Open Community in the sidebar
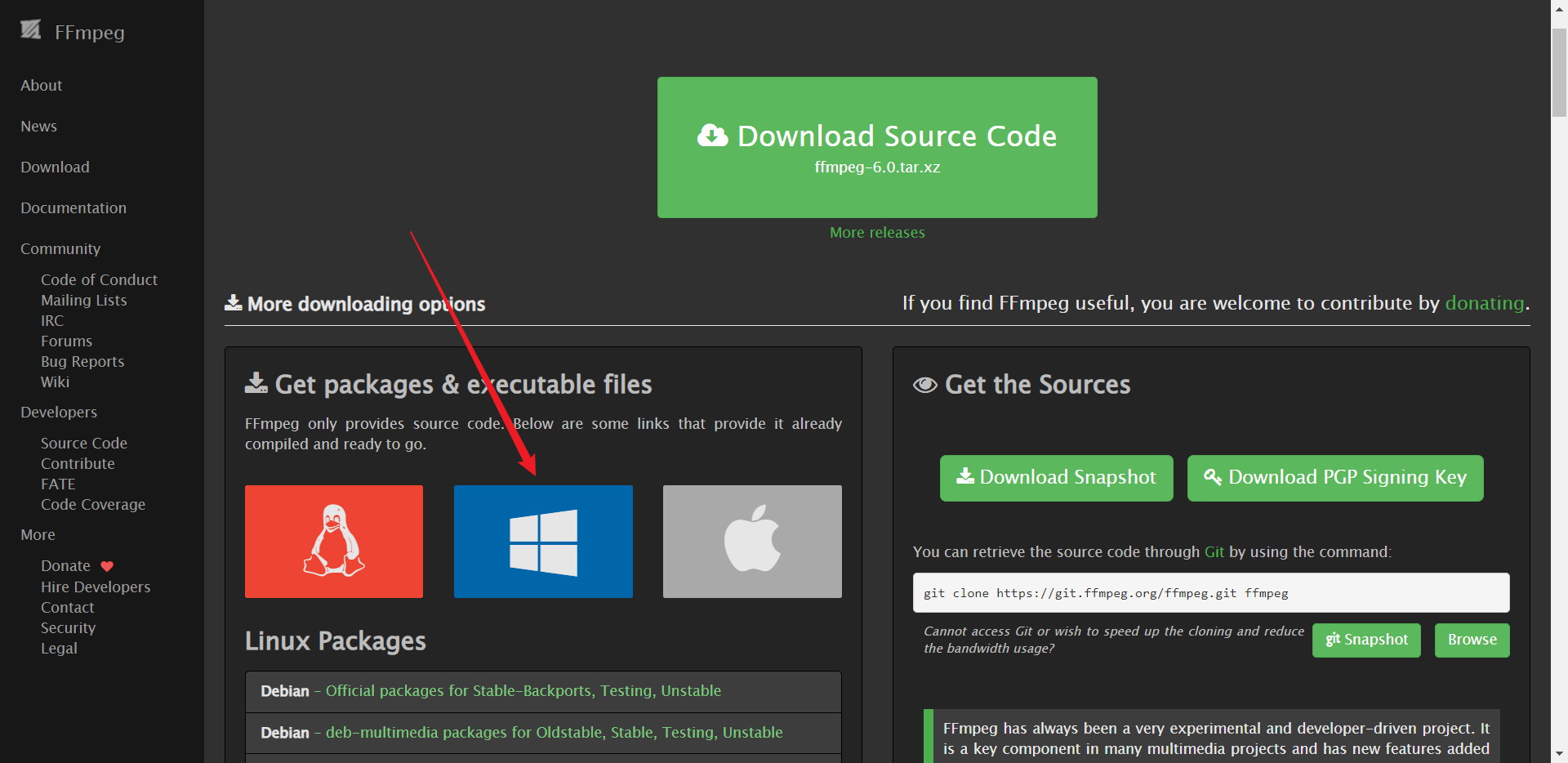 60,249
